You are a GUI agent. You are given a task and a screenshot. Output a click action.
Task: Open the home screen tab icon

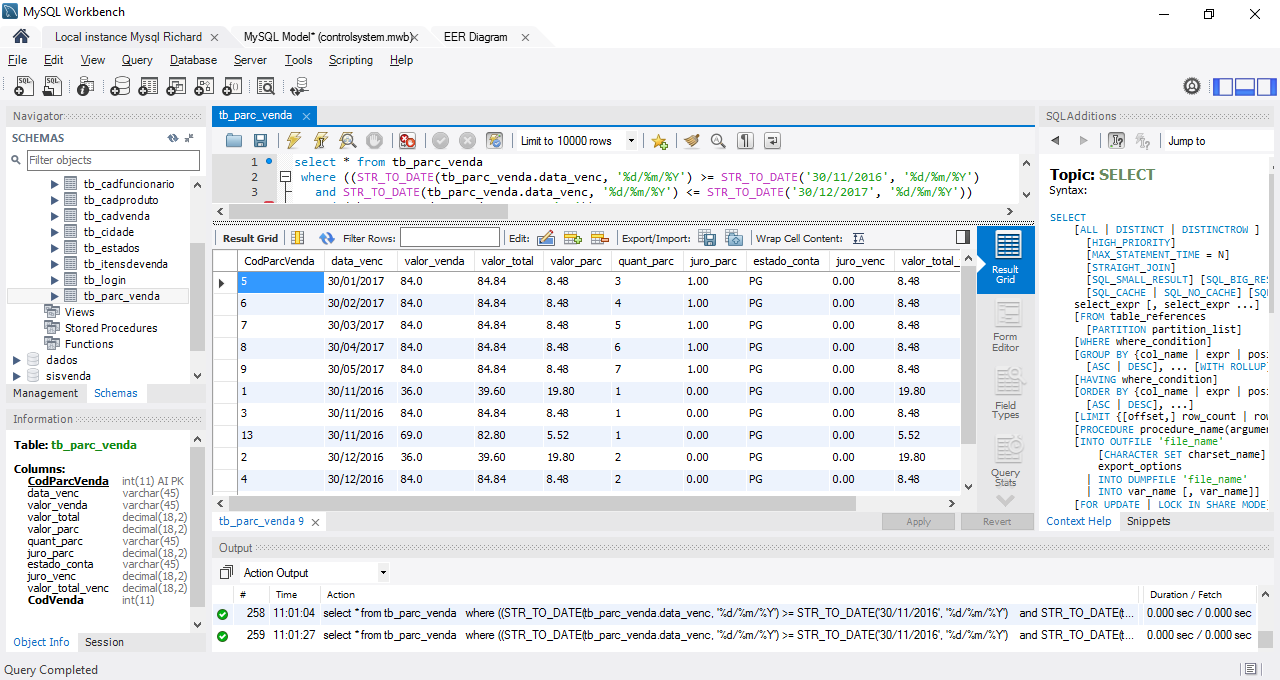[x=20, y=37]
